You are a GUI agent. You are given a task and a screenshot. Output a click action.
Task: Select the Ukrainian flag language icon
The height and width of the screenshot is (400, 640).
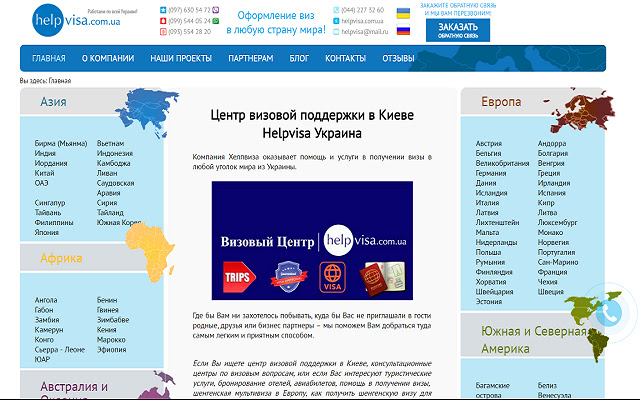(x=403, y=13)
